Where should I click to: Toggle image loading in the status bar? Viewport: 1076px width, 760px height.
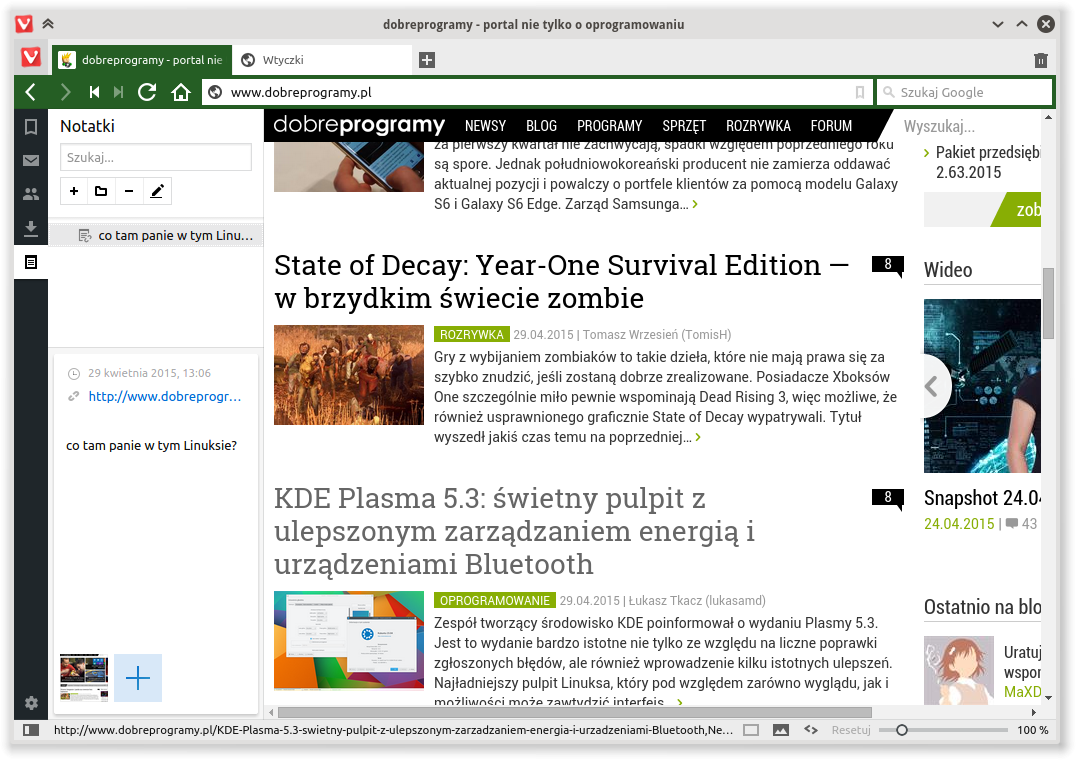(781, 730)
